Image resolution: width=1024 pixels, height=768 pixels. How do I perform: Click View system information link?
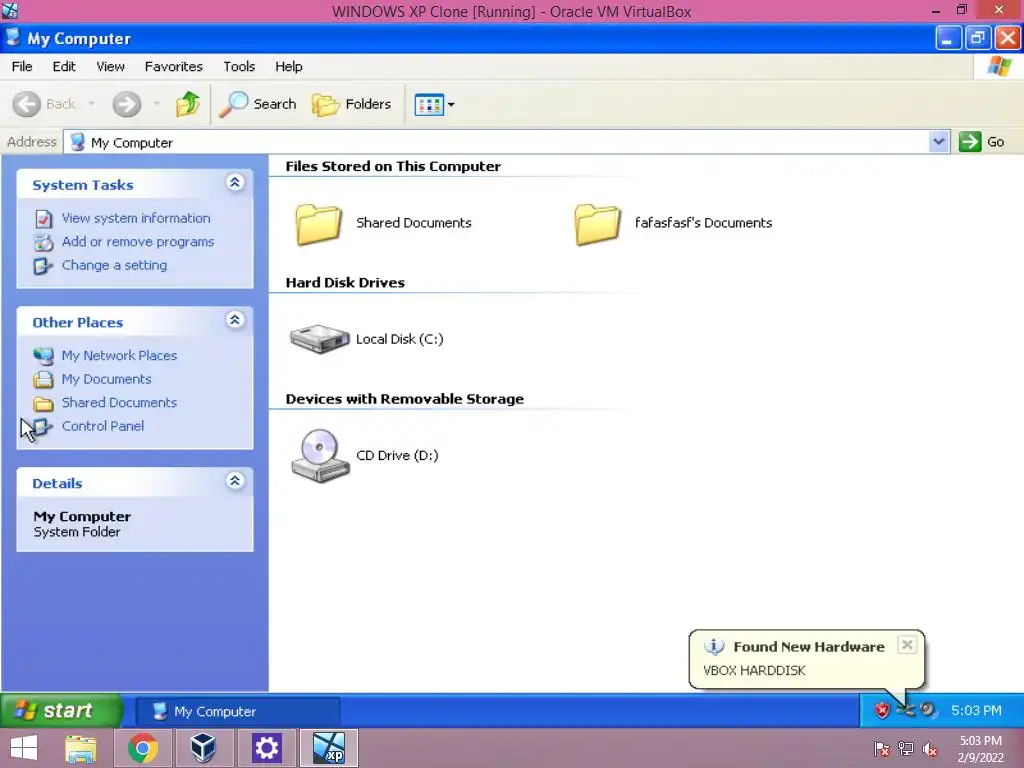(x=136, y=218)
